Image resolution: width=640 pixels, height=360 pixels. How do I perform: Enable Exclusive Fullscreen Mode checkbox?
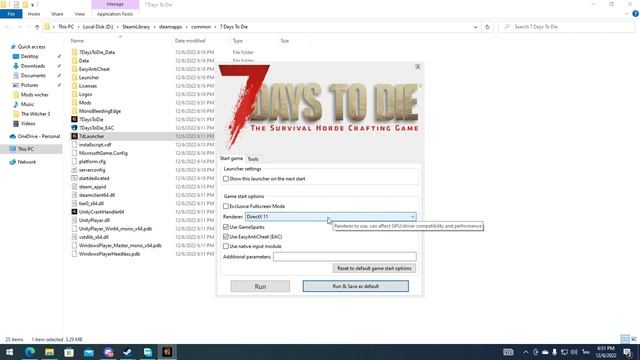point(226,206)
